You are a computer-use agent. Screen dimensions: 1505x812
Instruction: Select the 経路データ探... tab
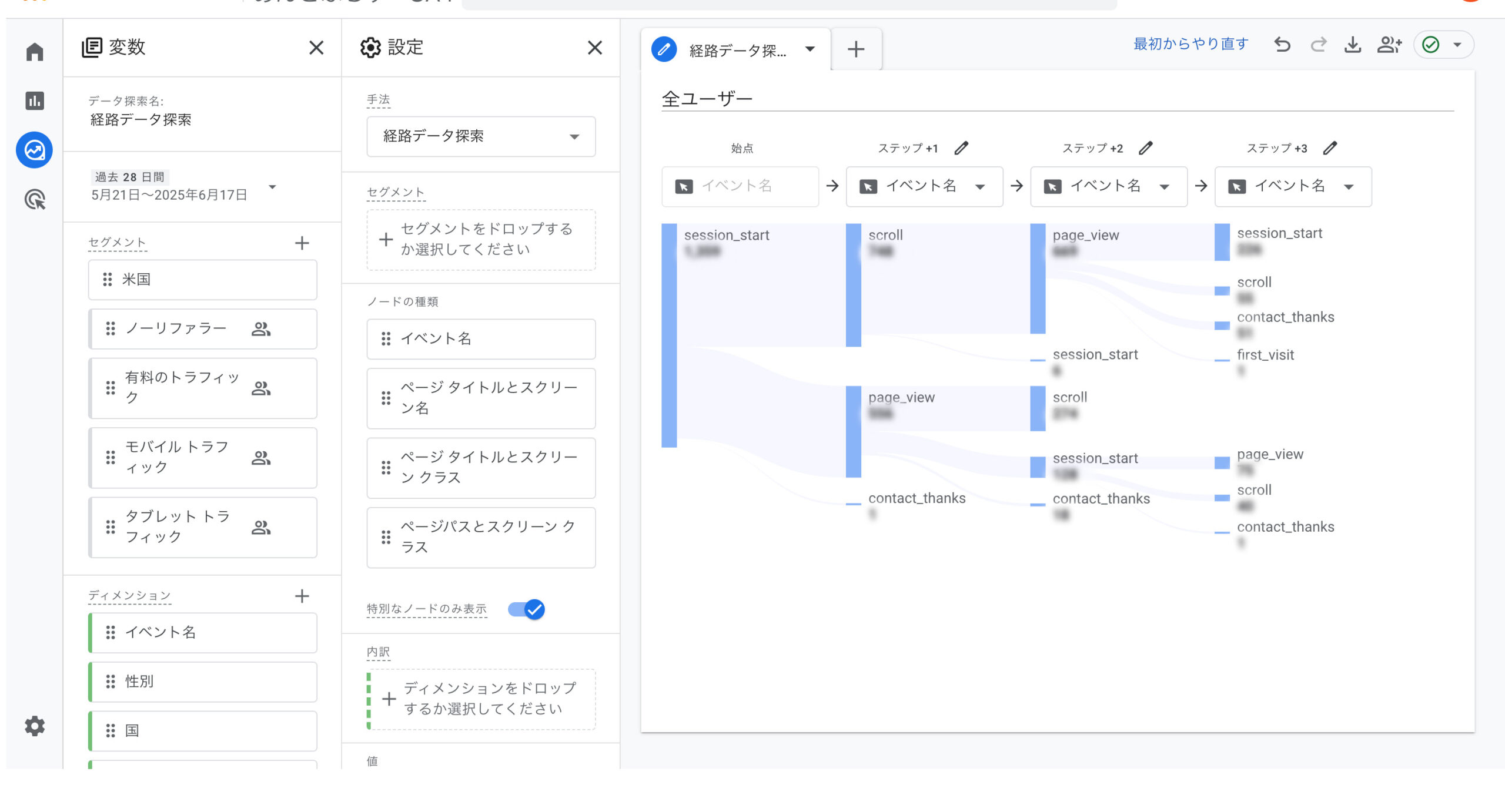[x=736, y=50]
